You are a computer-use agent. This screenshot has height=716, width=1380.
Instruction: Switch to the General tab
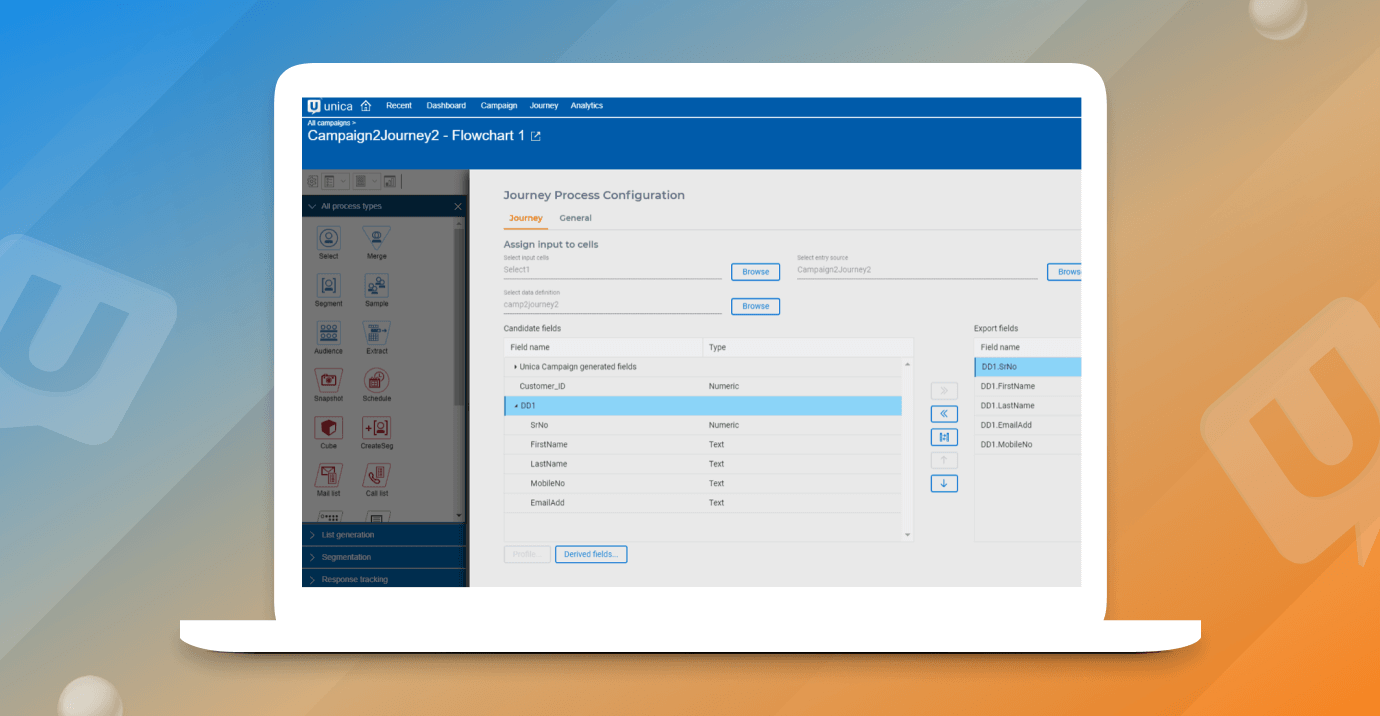[575, 218]
